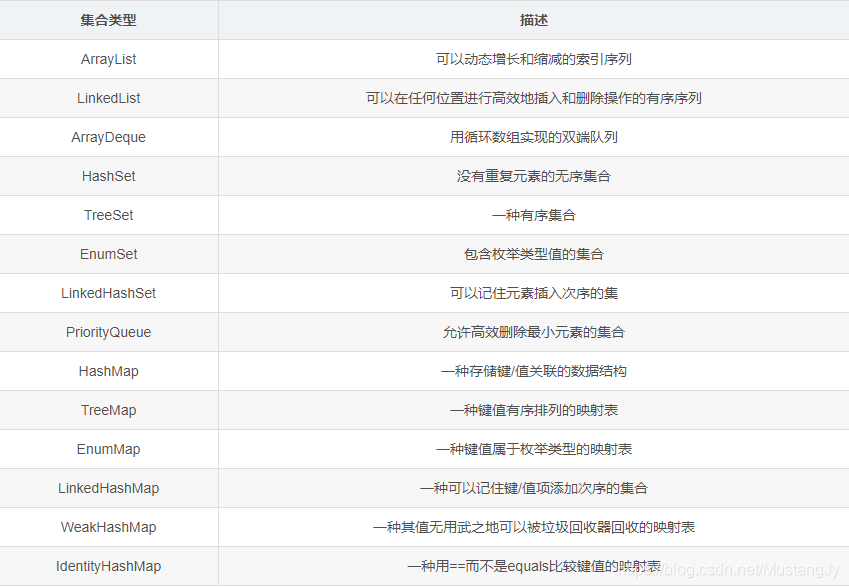Click the 描述 column header
The height and width of the screenshot is (588, 849).
click(533, 20)
